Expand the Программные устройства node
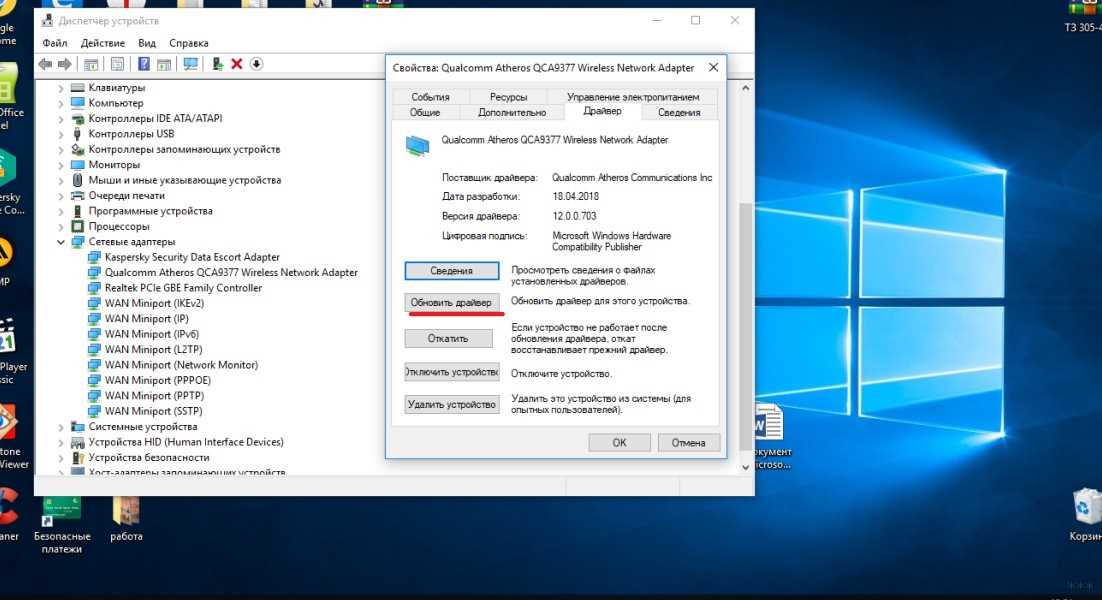This screenshot has width=1102, height=600. [60, 211]
